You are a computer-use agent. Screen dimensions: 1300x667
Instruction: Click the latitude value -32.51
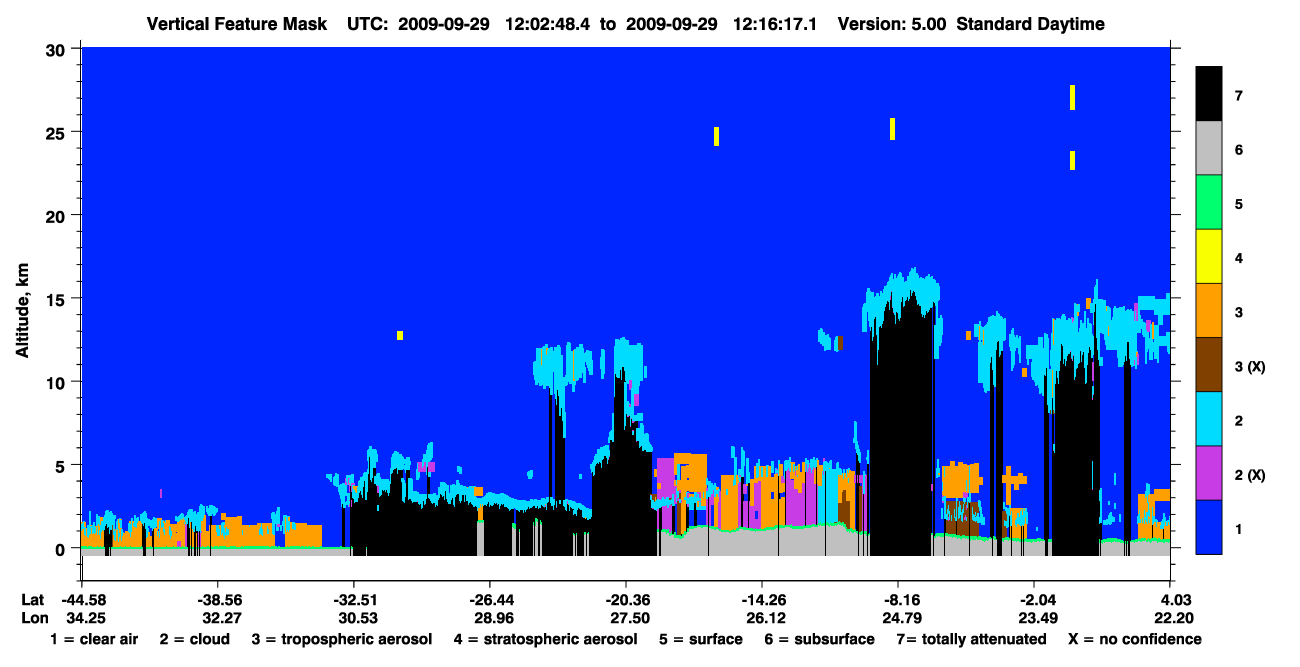(353, 599)
